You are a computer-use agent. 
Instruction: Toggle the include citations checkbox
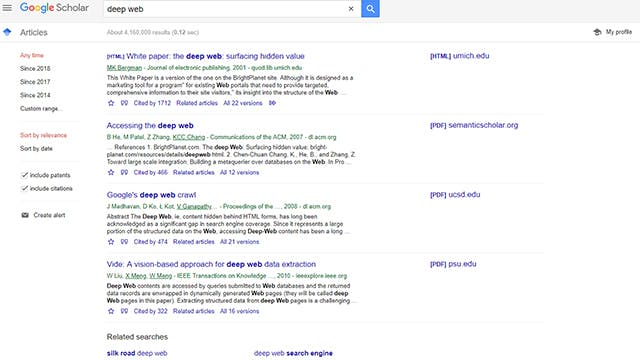[24, 188]
